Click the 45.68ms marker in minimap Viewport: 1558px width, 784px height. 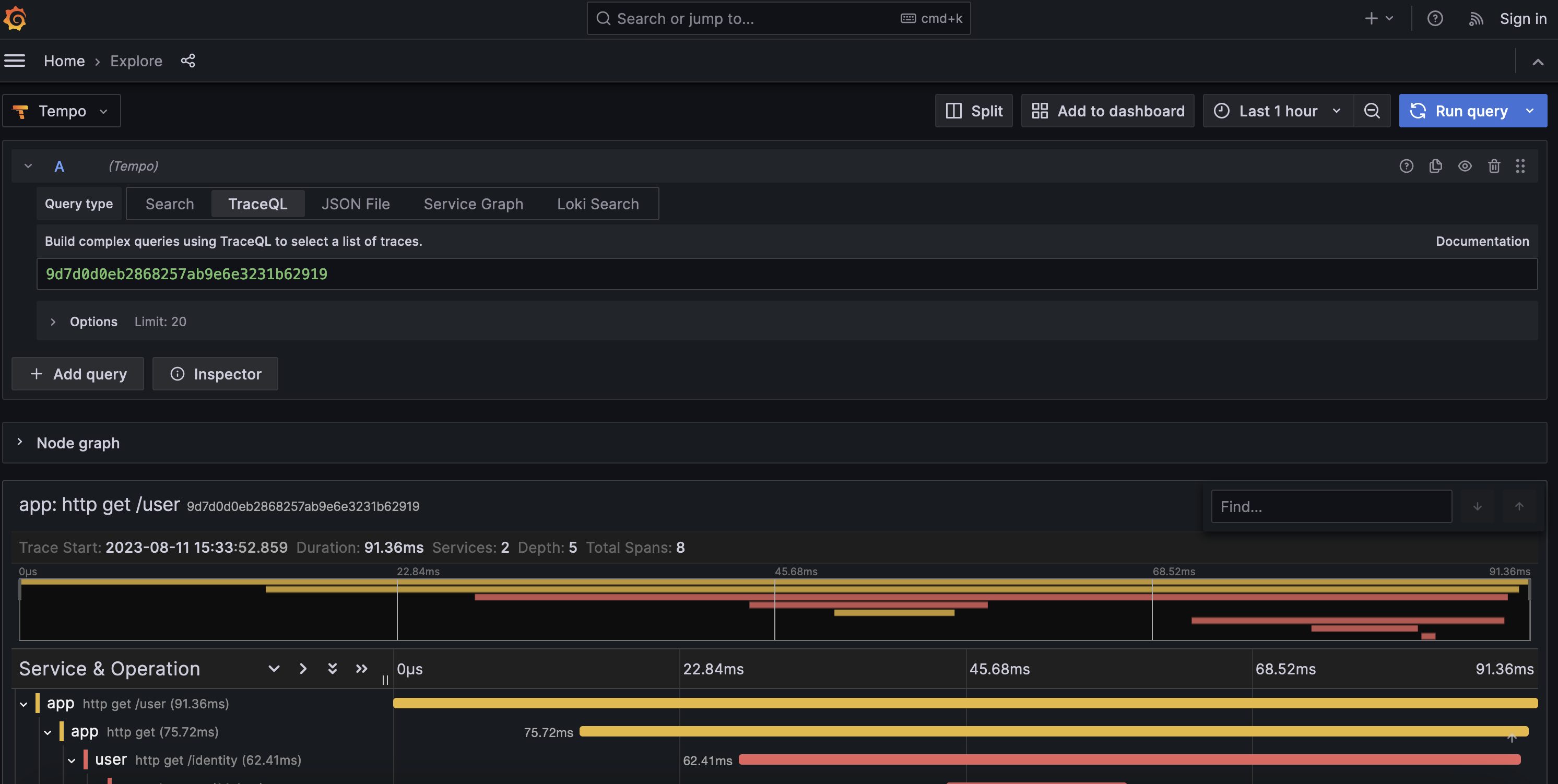point(796,571)
